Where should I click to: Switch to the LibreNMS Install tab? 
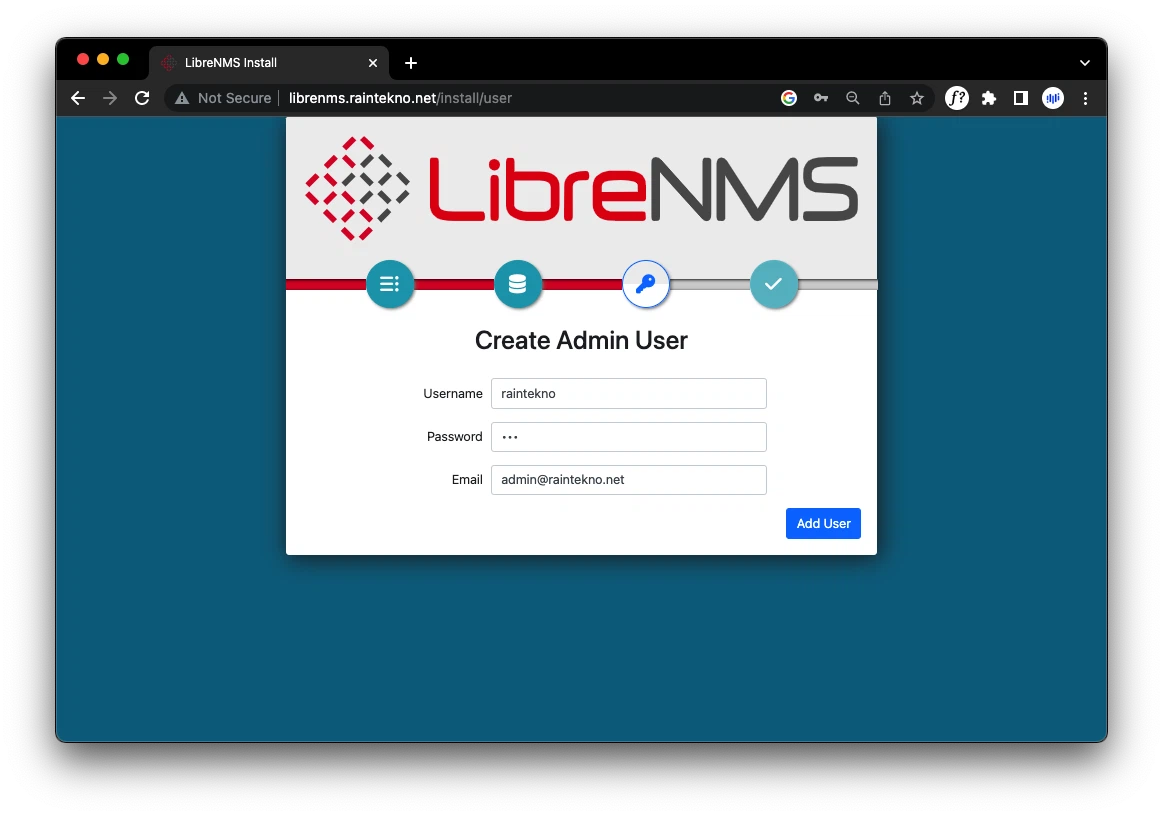(x=260, y=62)
